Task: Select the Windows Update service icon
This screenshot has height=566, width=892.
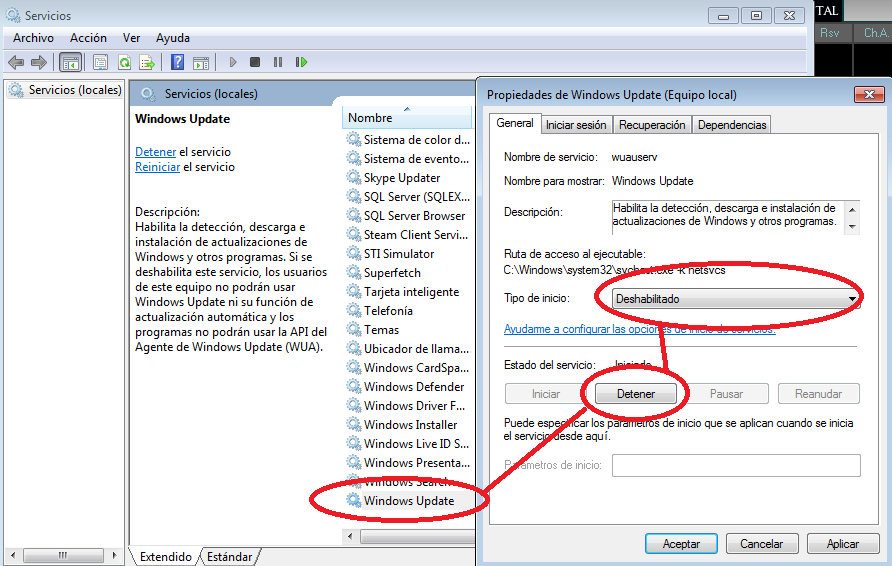Action: click(354, 501)
